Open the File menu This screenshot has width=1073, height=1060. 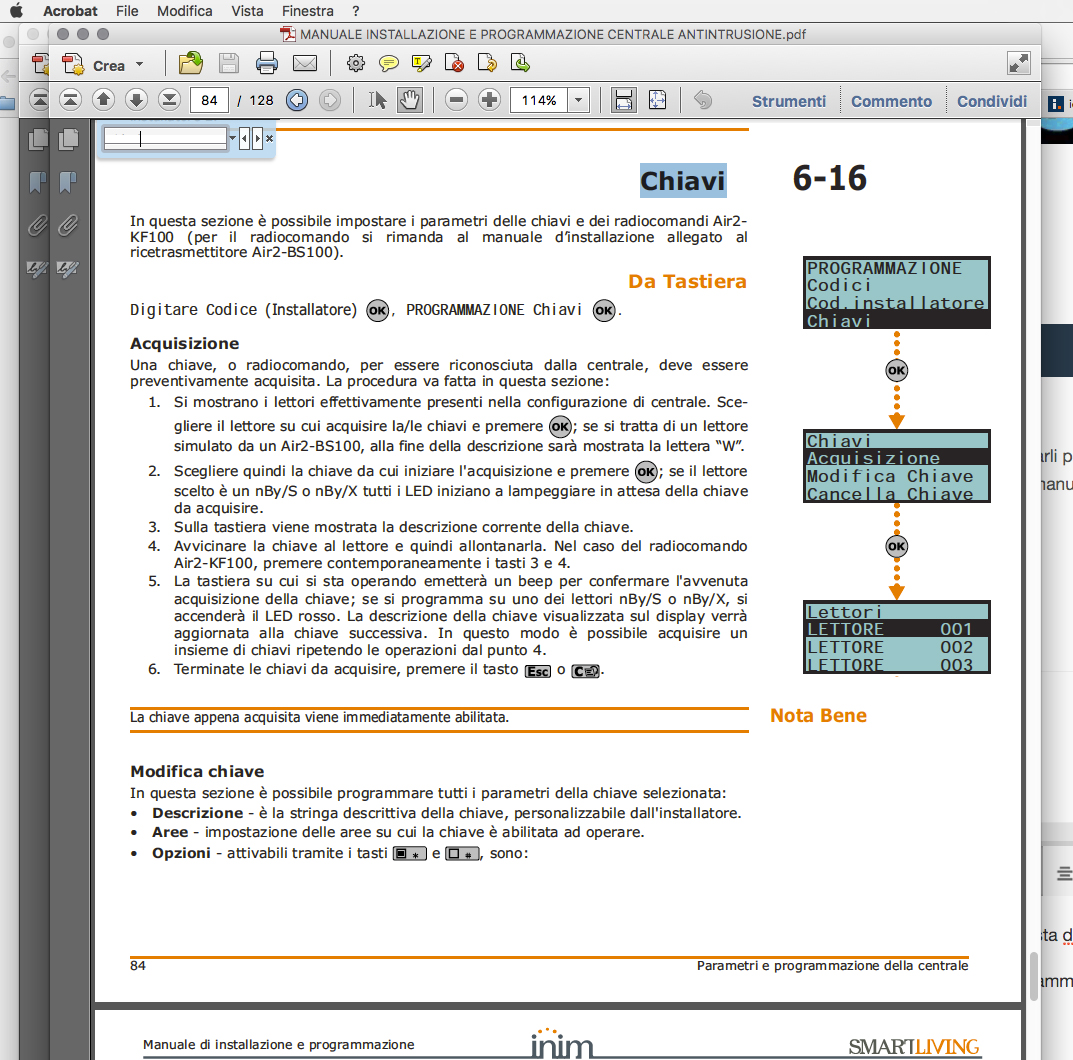[x=127, y=11]
